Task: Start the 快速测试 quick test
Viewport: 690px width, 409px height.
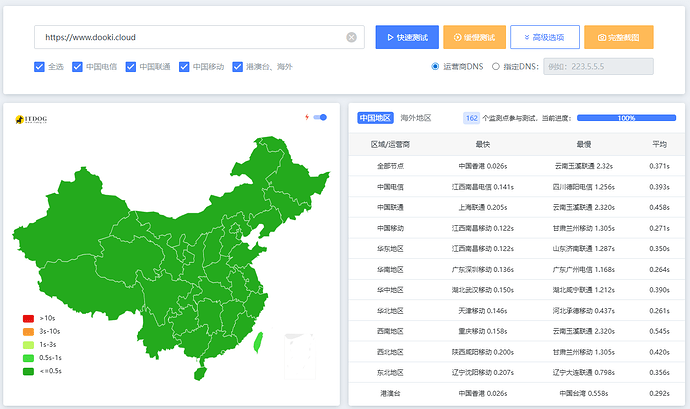Action: pos(407,37)
